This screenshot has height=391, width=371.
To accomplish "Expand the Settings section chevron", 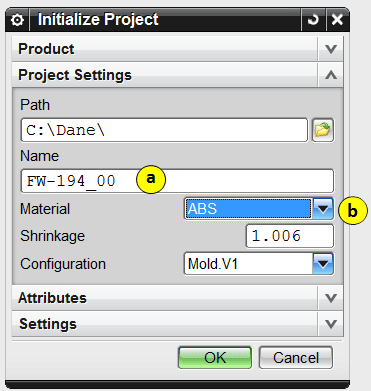I will [331, 324].
